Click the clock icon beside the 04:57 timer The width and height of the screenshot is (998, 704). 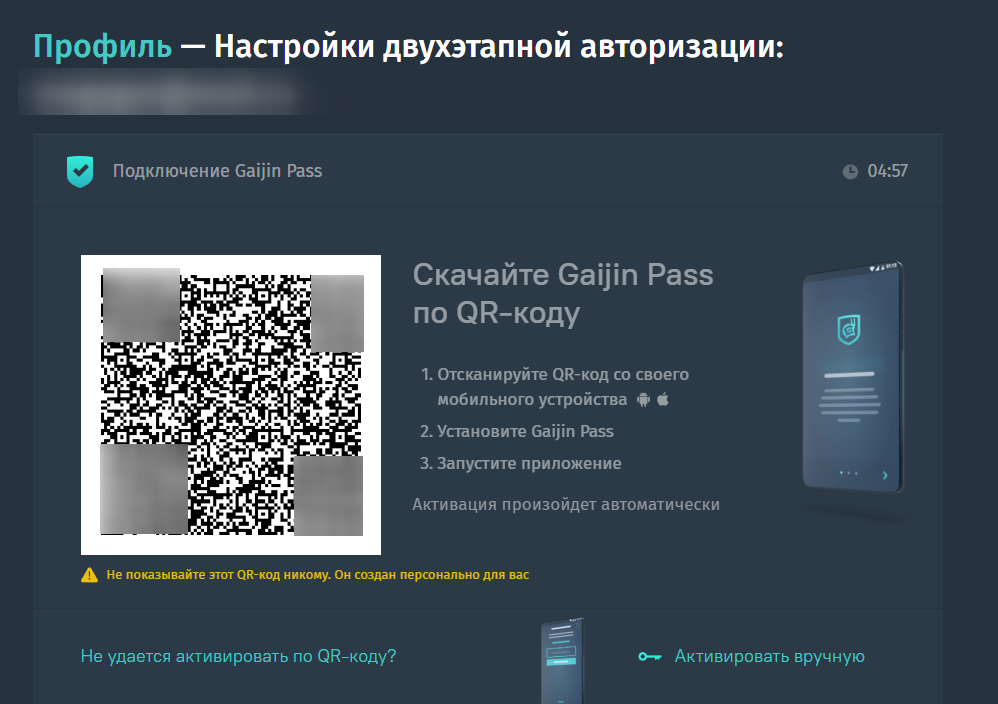(850, 171)
